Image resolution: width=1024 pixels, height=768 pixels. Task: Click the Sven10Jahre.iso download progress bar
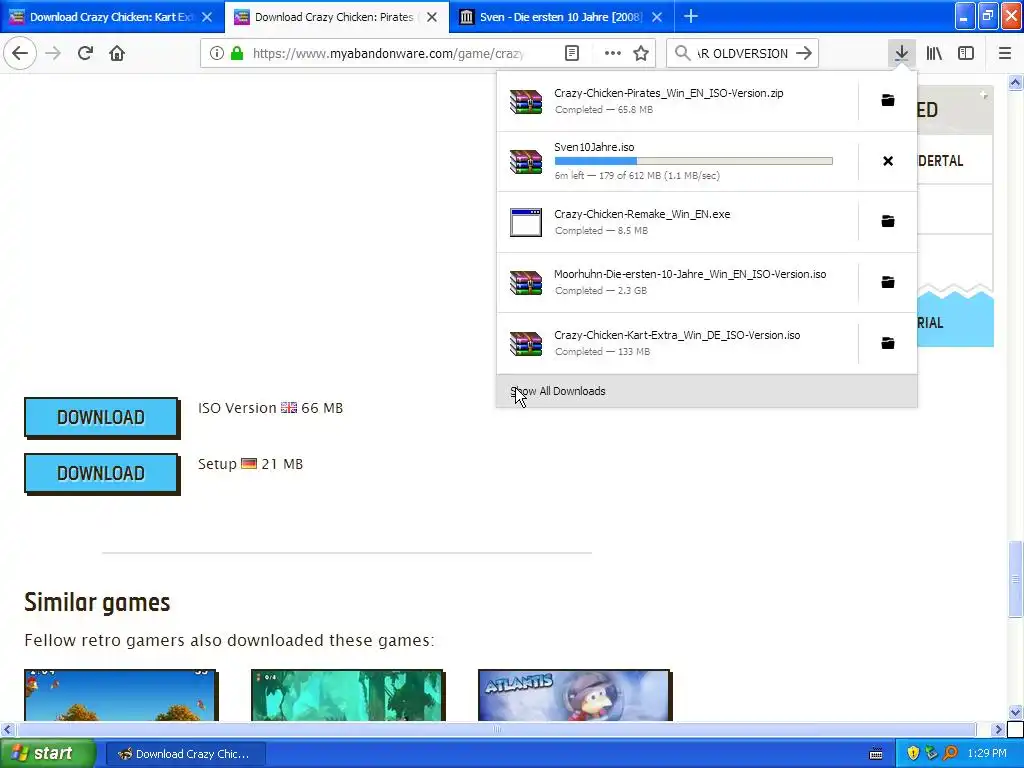pos(694,161)
